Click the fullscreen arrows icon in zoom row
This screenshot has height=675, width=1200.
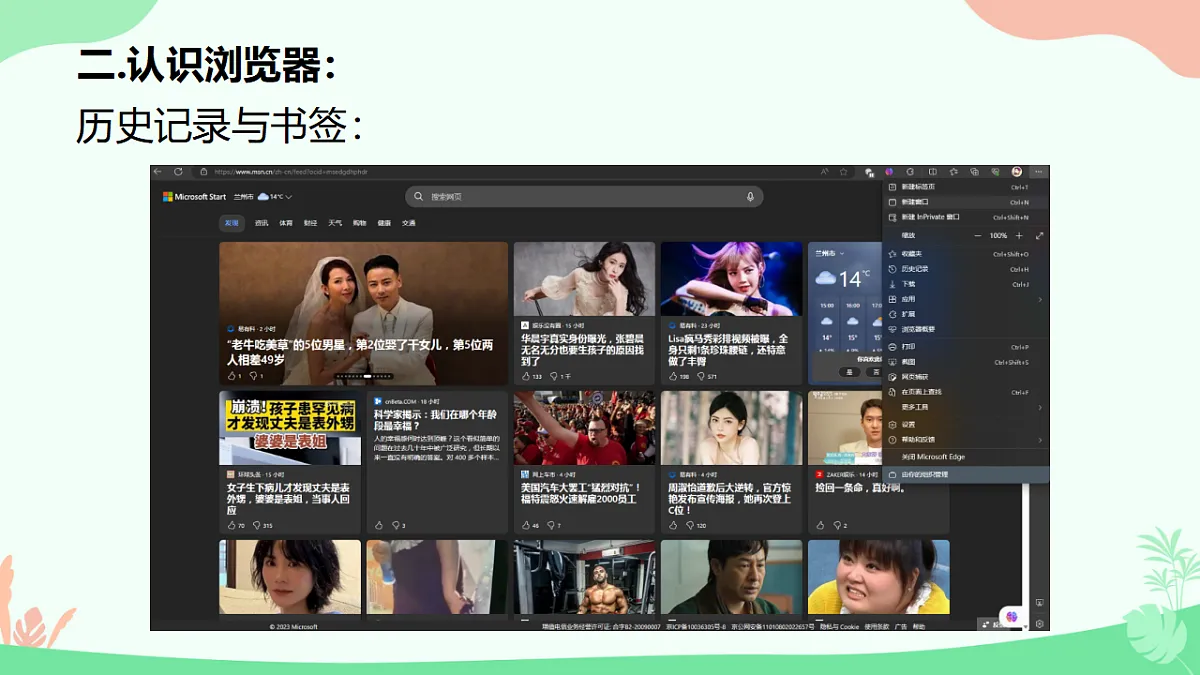(x=1040, y=236)
